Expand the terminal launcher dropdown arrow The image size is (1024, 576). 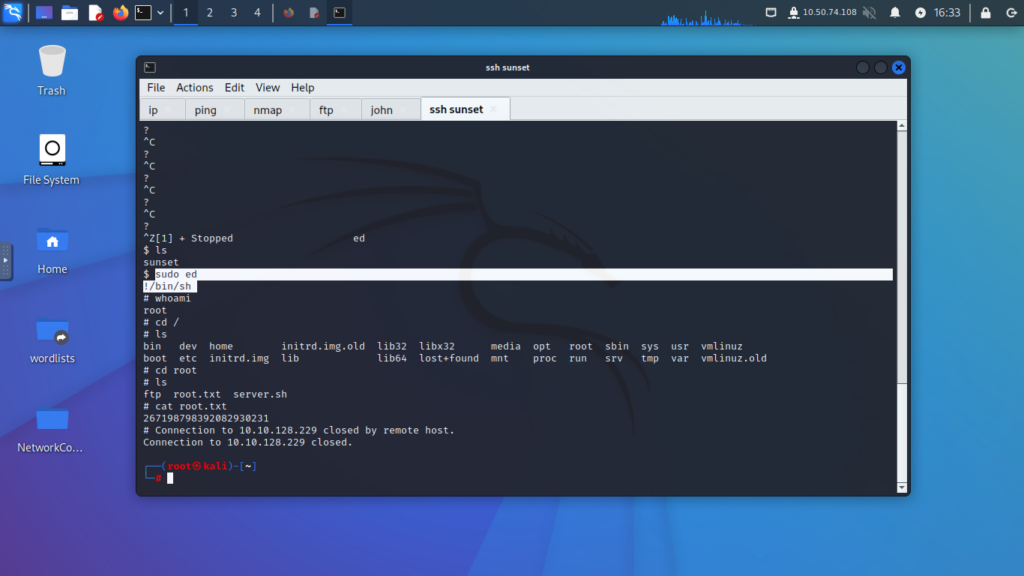(x=161, y=13)
